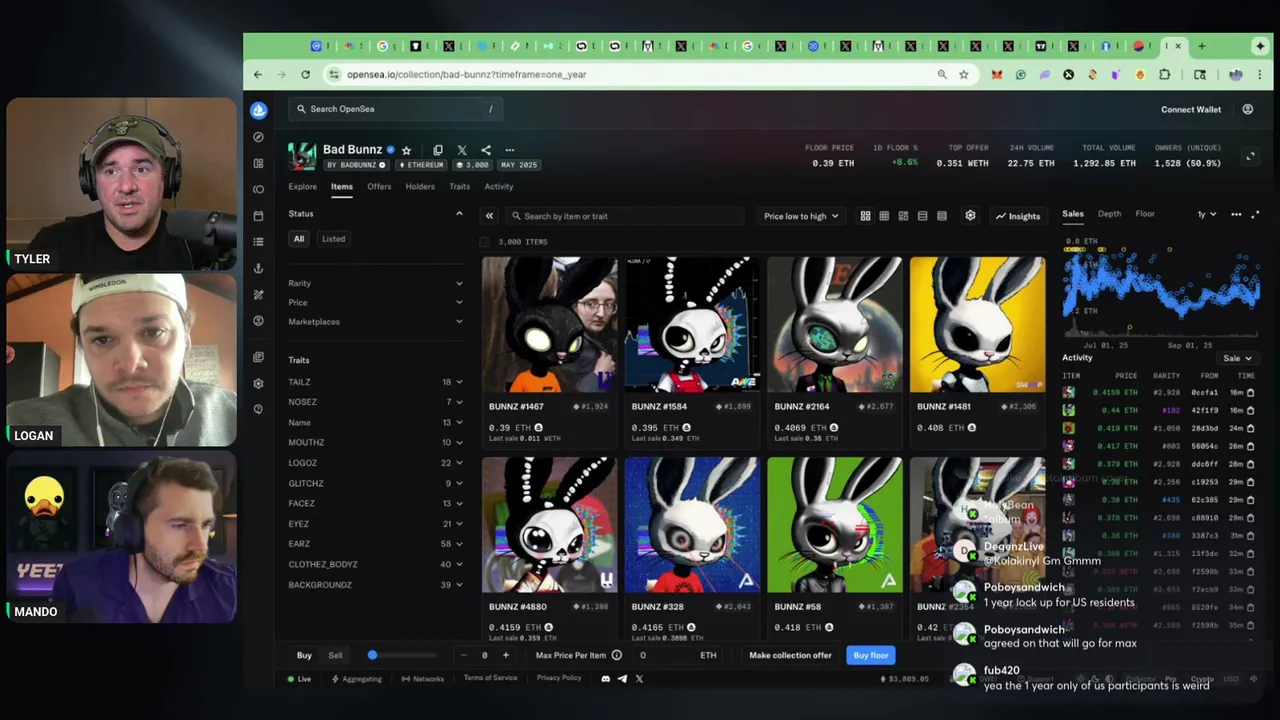The width and height of the screenshot is (1280, 720).
Task: Switch to the compact grid view
Action: tap(884, 216)
